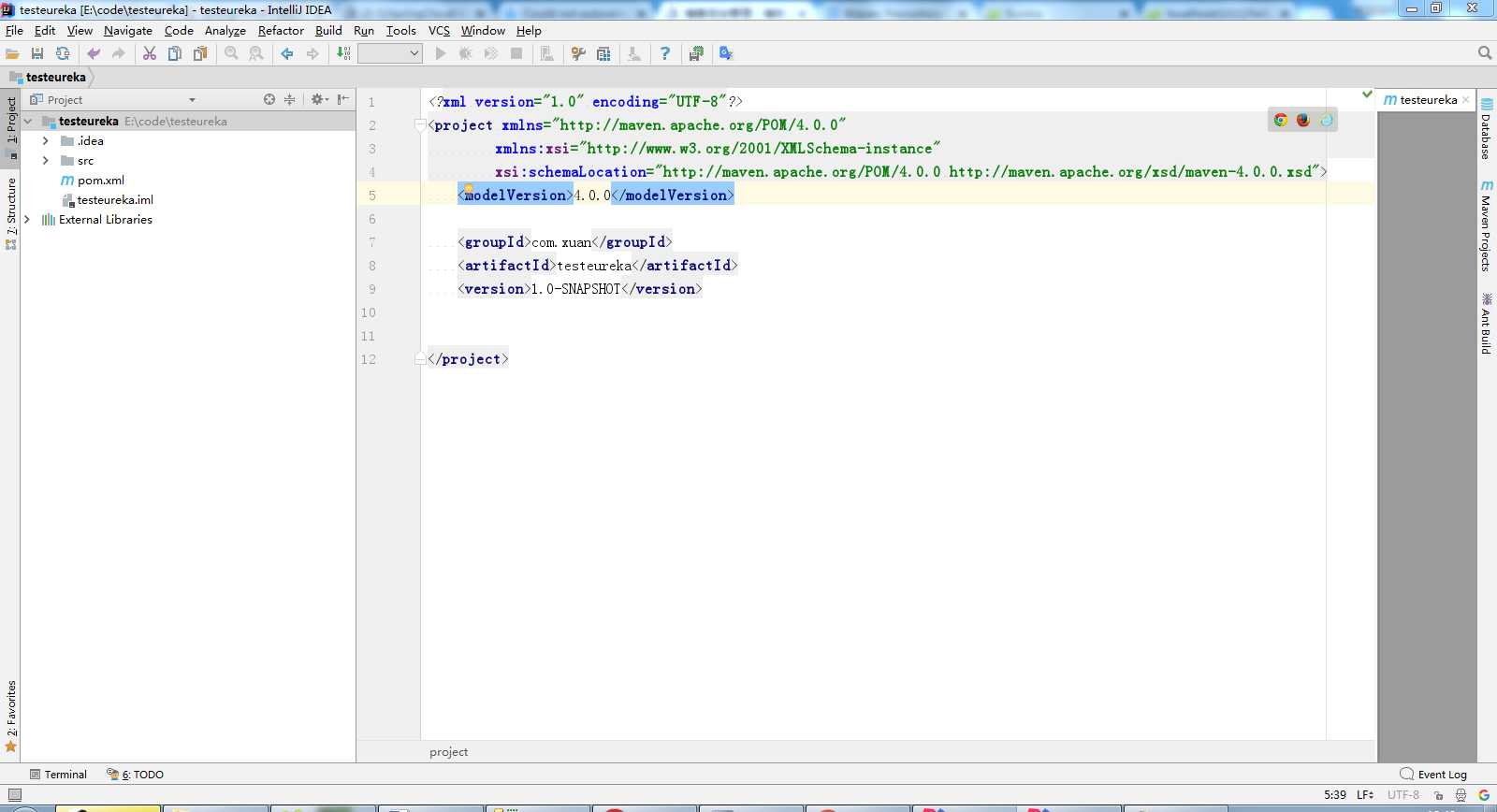
Task: Click the closing project tag fold marker
Action: (x=420, y=359)
